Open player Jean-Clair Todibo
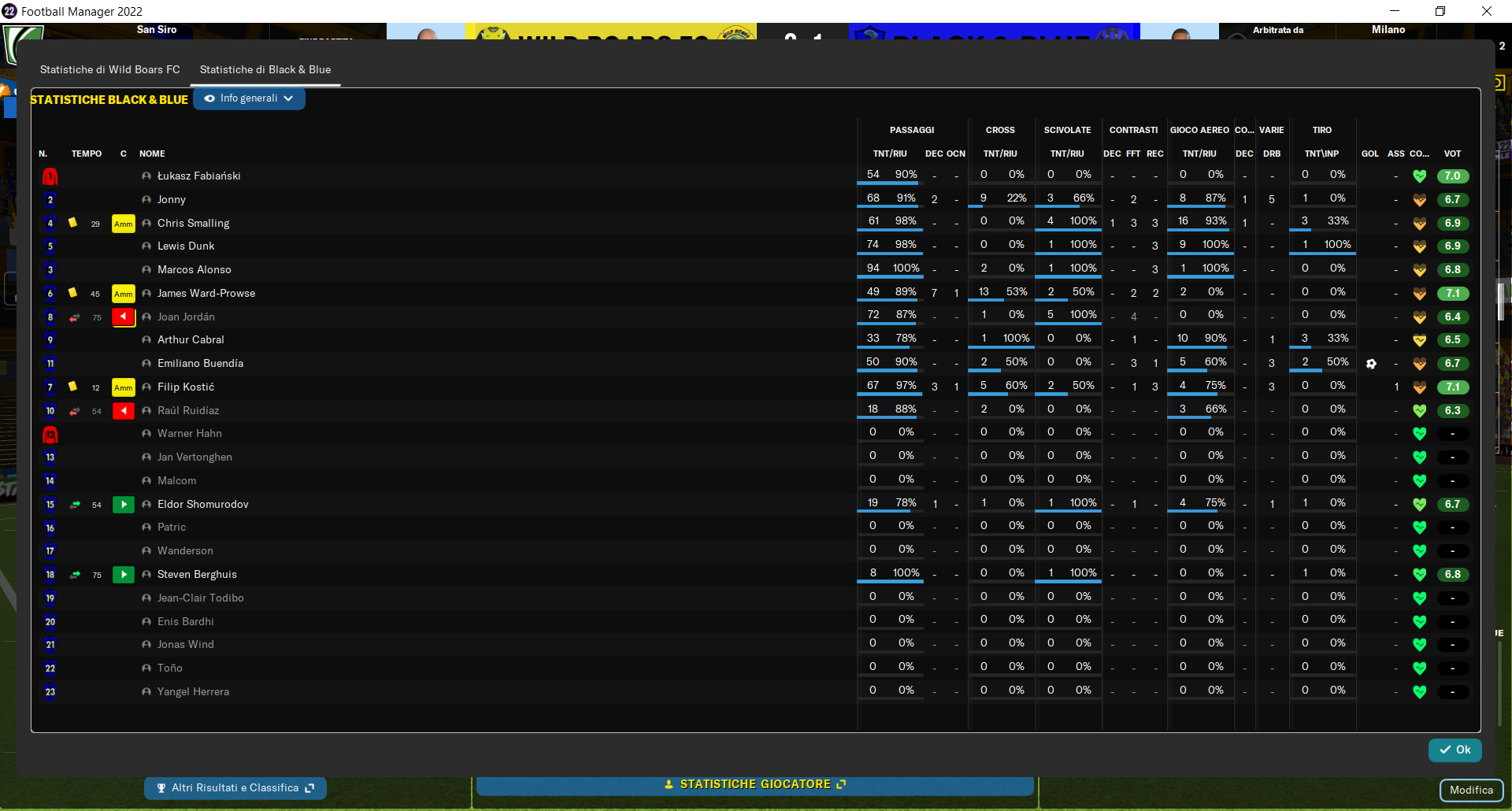The image size is (1512, 811). click(x=200, y=598)
